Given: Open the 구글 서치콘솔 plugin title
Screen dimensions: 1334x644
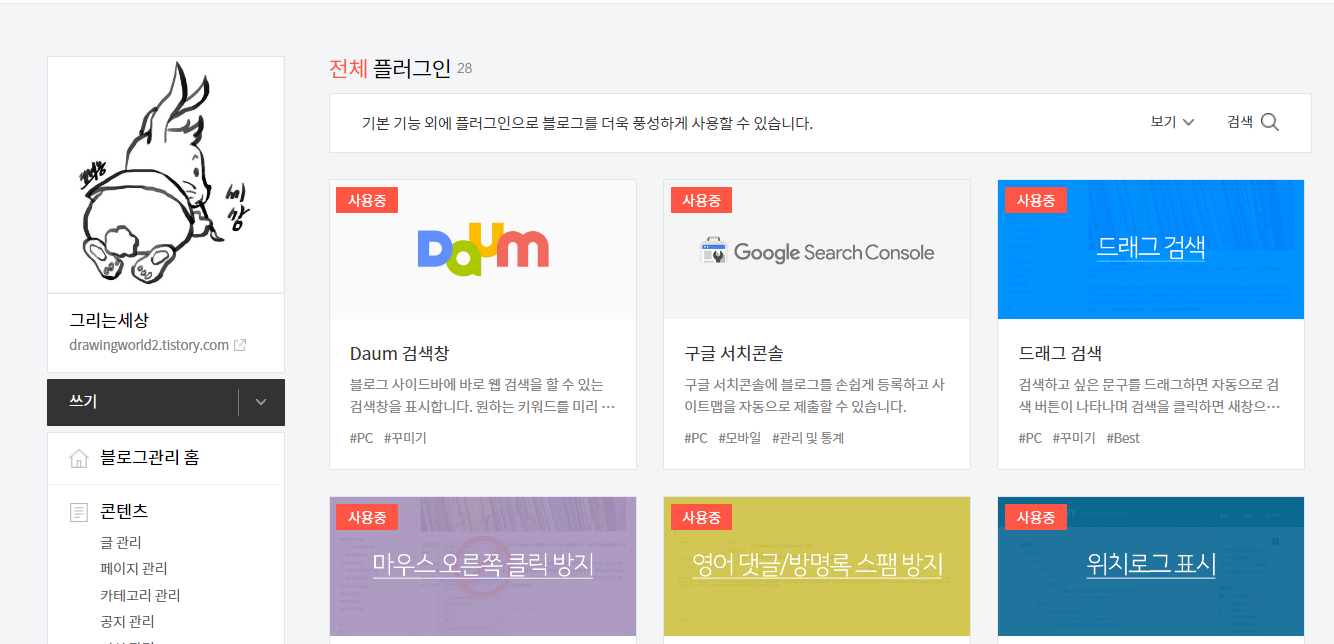Looking at the screenshot, I should (x=734, y=353).
